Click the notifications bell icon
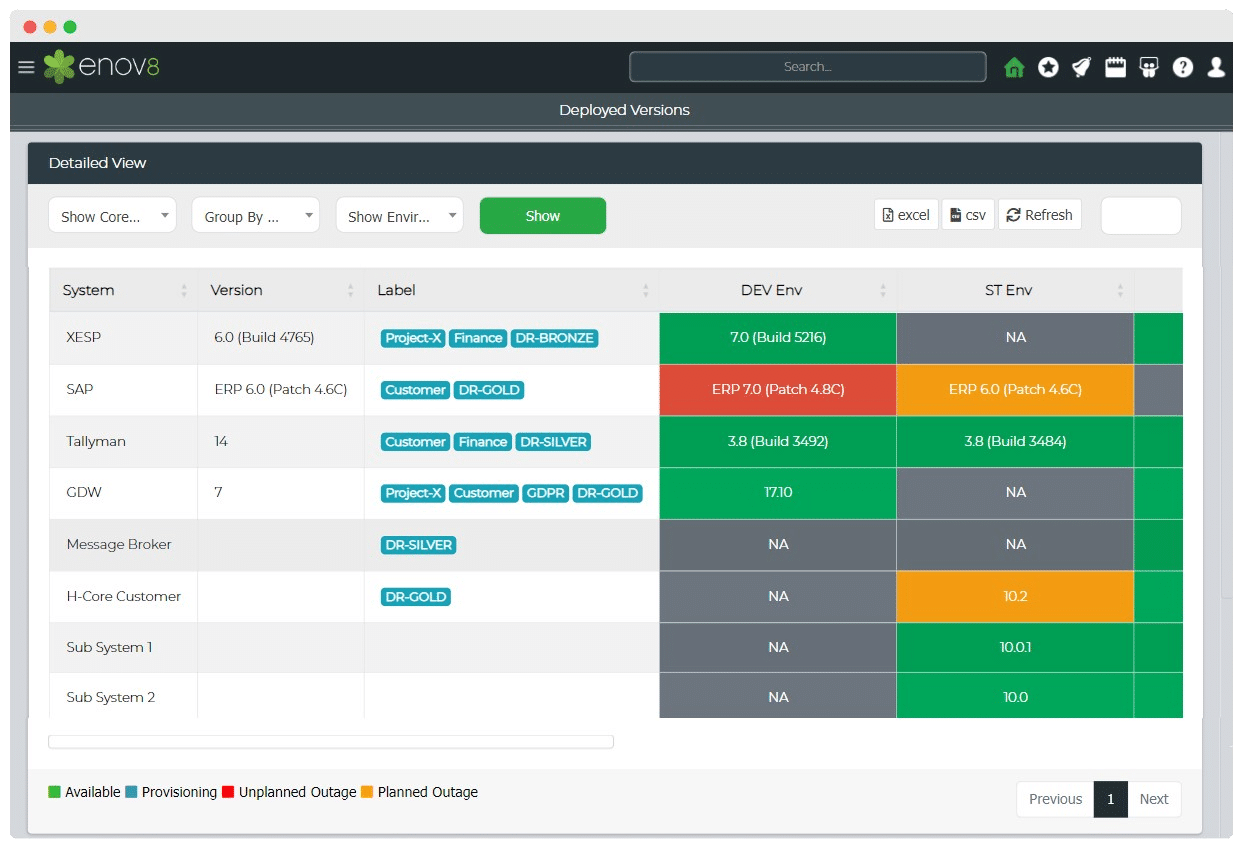 [x=1081, y=67]
